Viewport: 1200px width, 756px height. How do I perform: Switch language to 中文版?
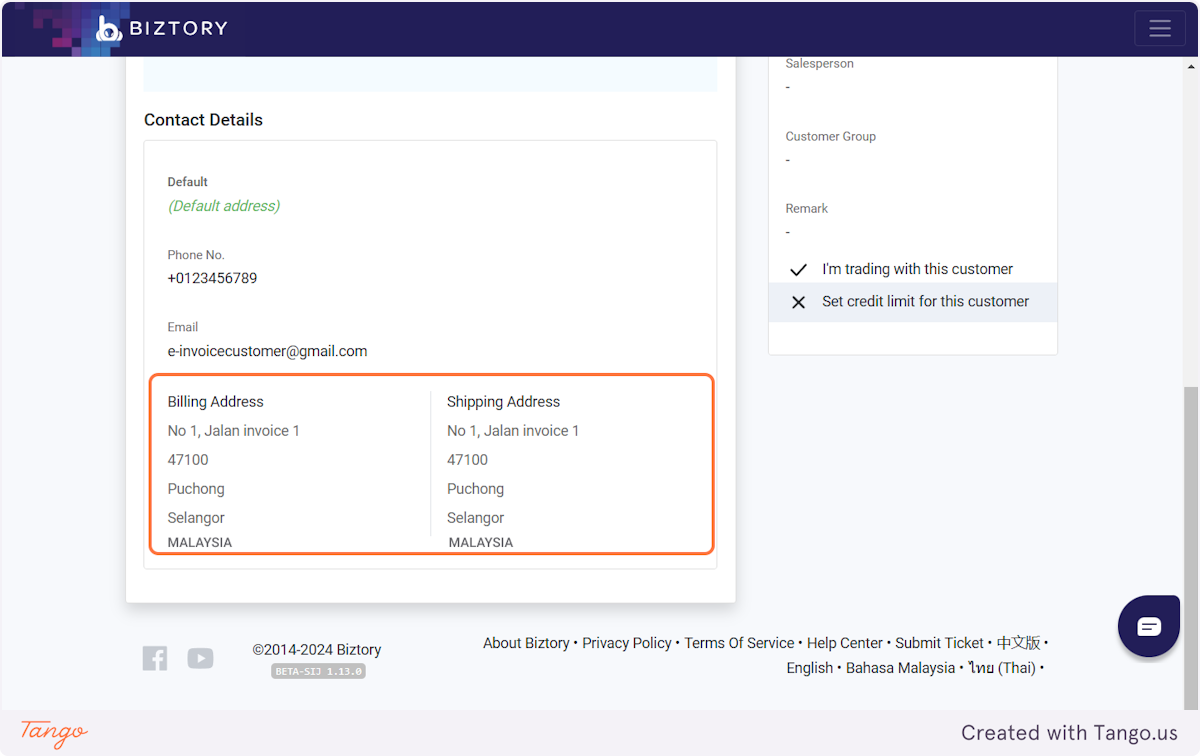point(1018,643)
